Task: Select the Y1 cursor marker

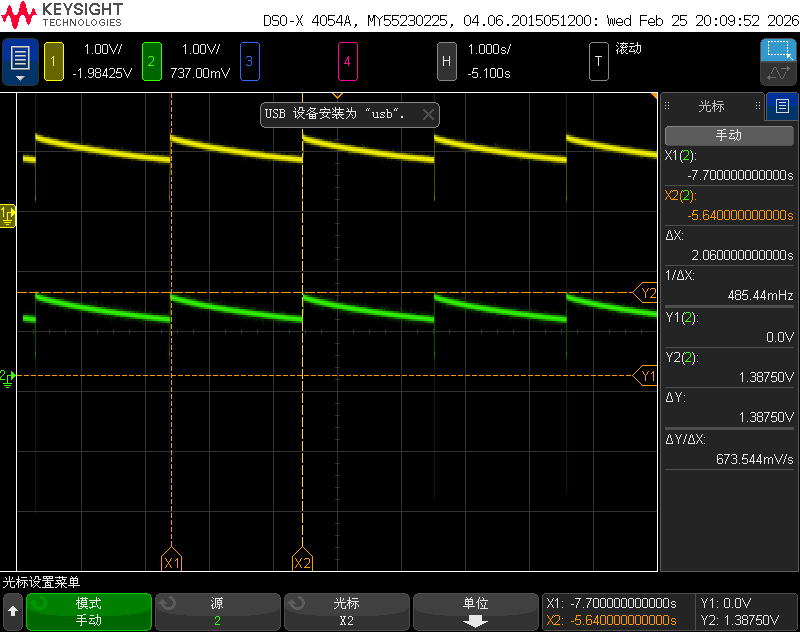Action: (645, 376)
